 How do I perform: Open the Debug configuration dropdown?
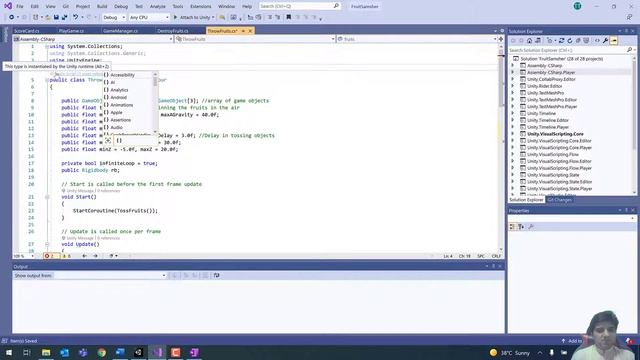(114, 17)
